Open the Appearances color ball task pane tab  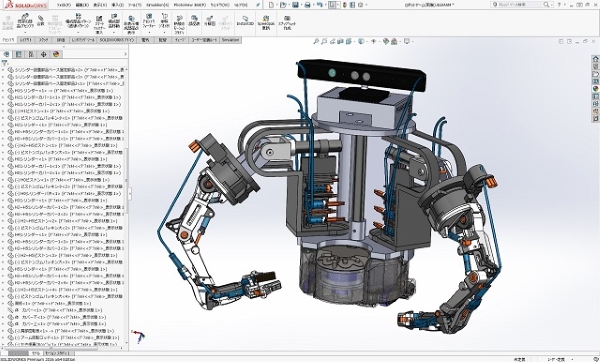click(595, 89)
